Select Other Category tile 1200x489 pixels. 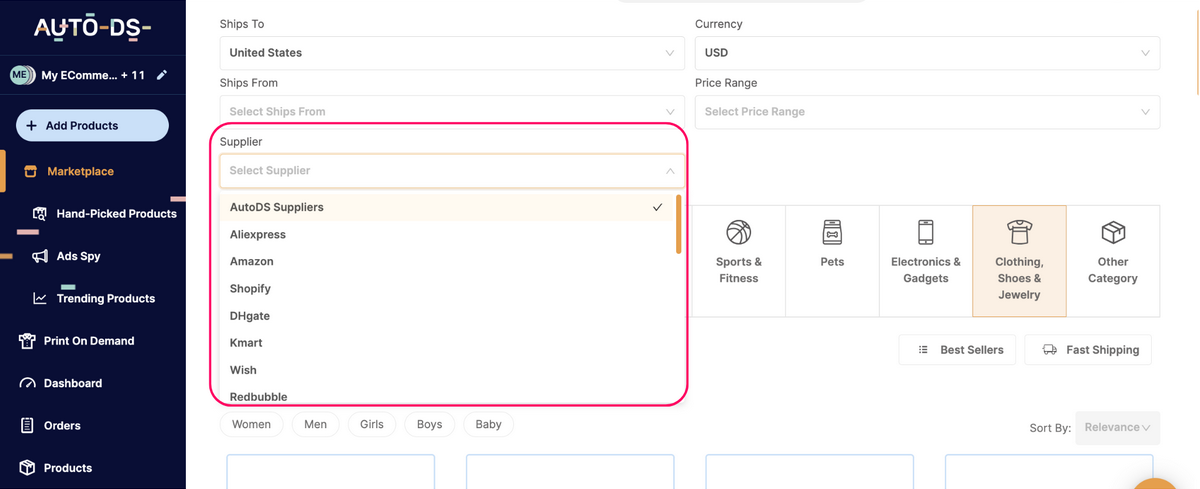pyautogui.click(x=1113, y=261)
